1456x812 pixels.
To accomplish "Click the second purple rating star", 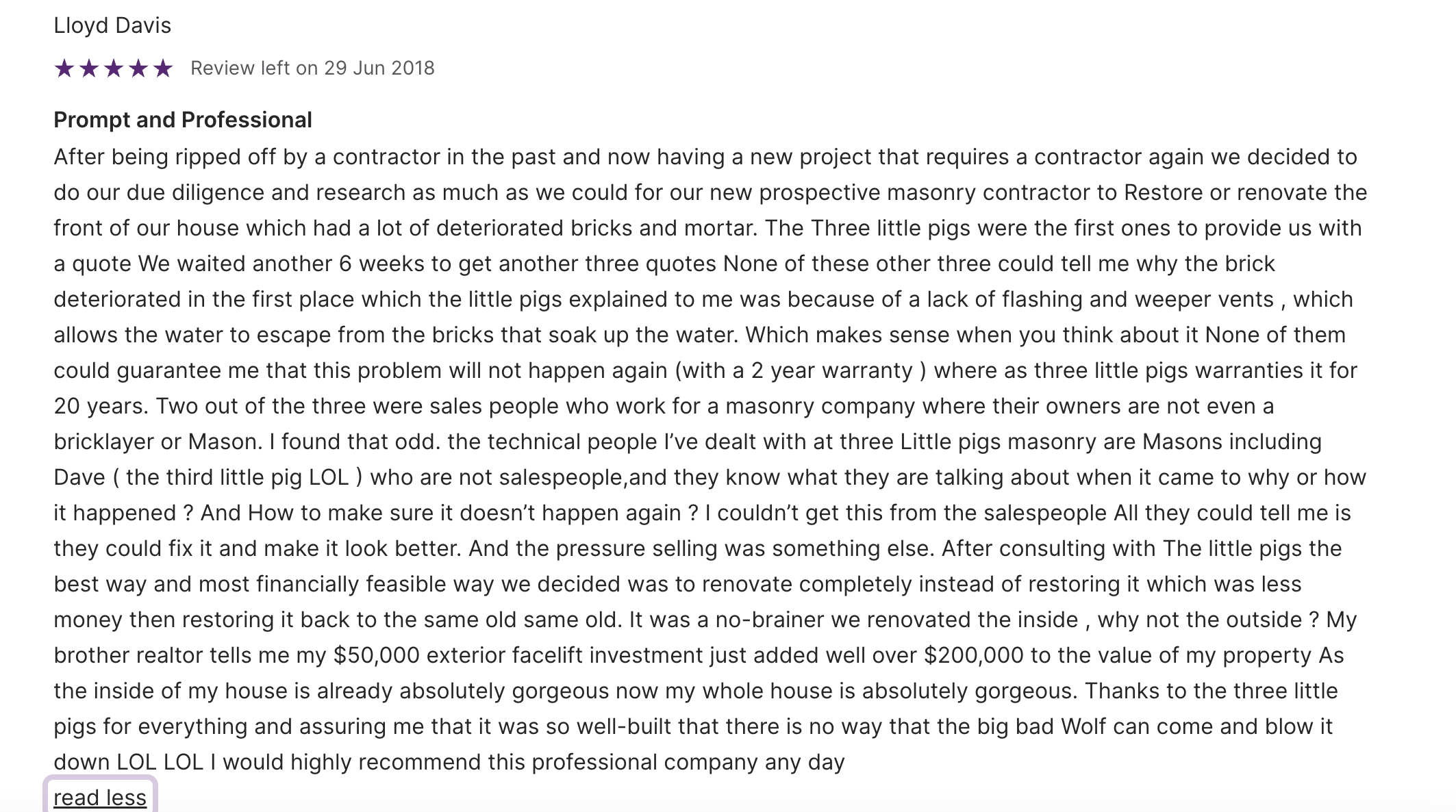I will [x=89, y=68].
